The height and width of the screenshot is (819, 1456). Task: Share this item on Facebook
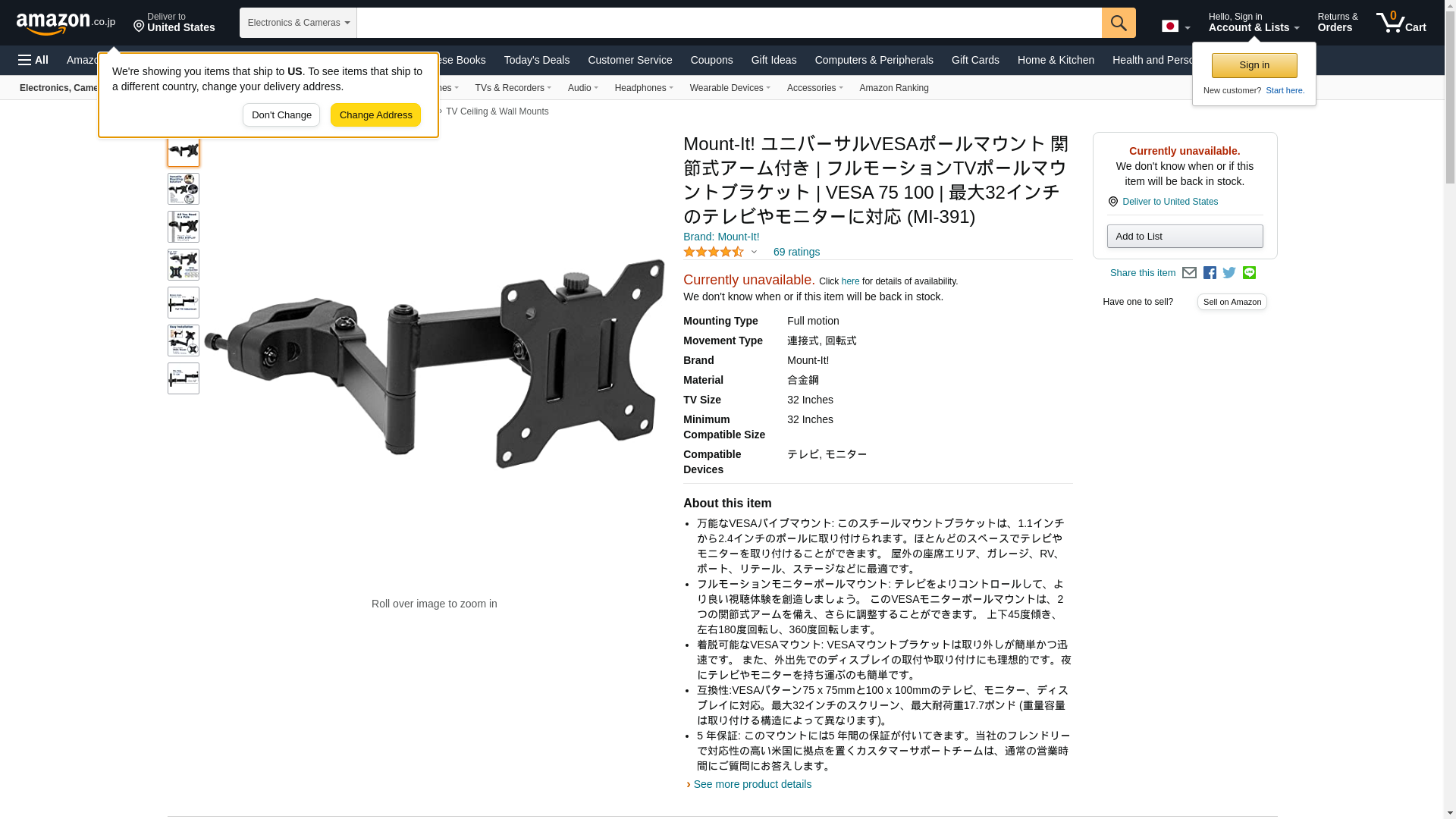pos(1210,273)
